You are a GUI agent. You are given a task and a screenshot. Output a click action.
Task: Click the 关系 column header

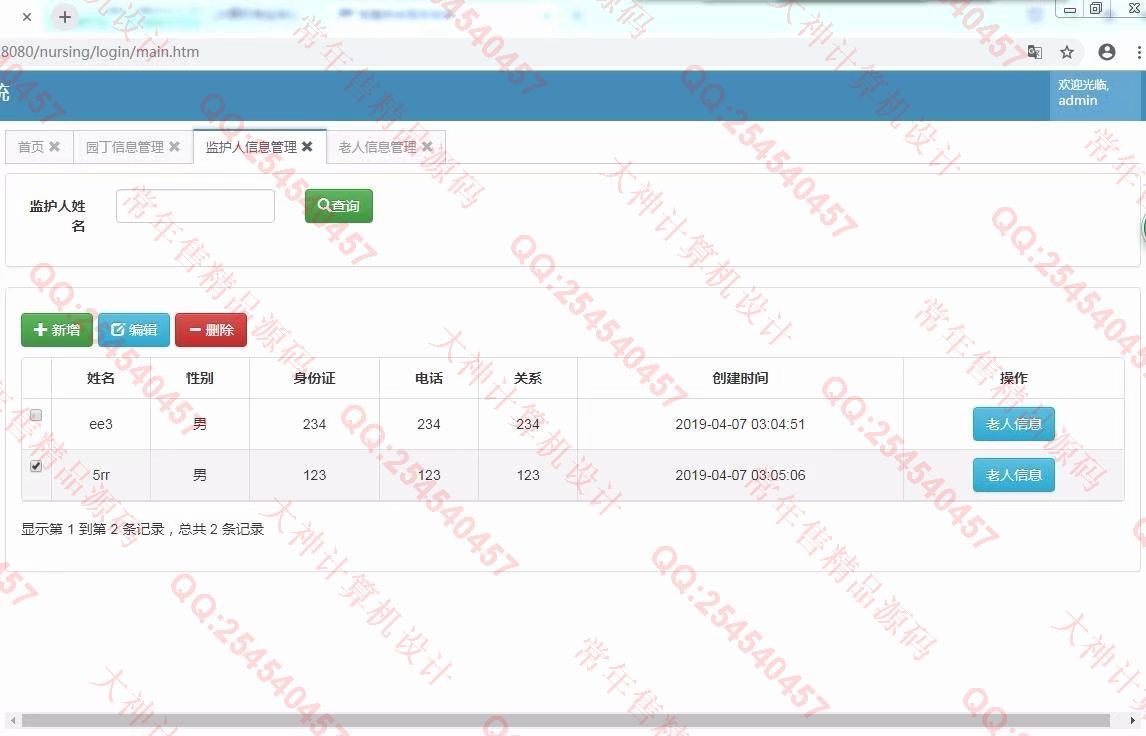click(x=528, y=378)
